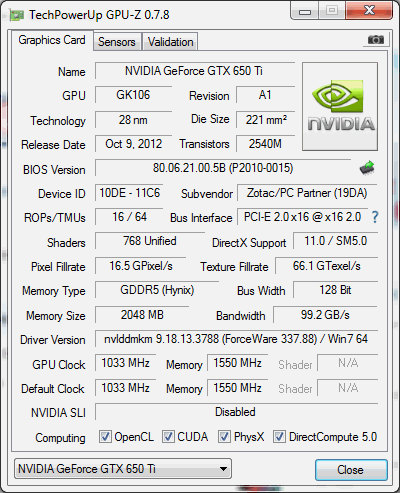Click the Memory Size field 2048 MB
This screenshot has width=400, height=493.
pos(142,315)
